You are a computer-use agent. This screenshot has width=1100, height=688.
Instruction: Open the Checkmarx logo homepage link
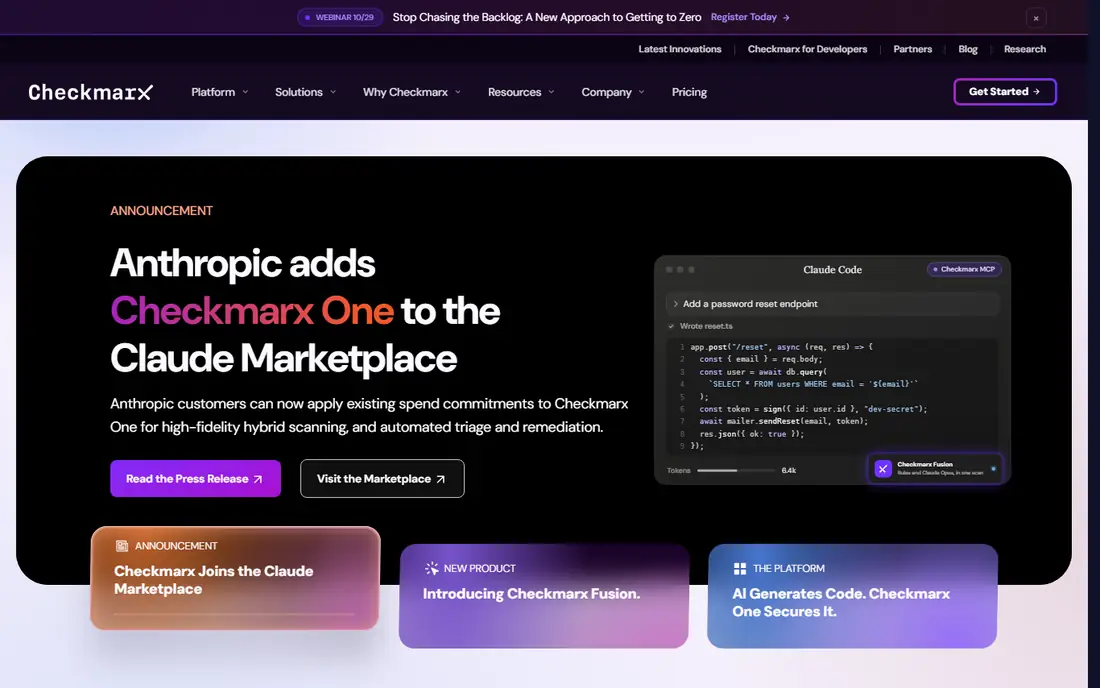tap(90, 92)
